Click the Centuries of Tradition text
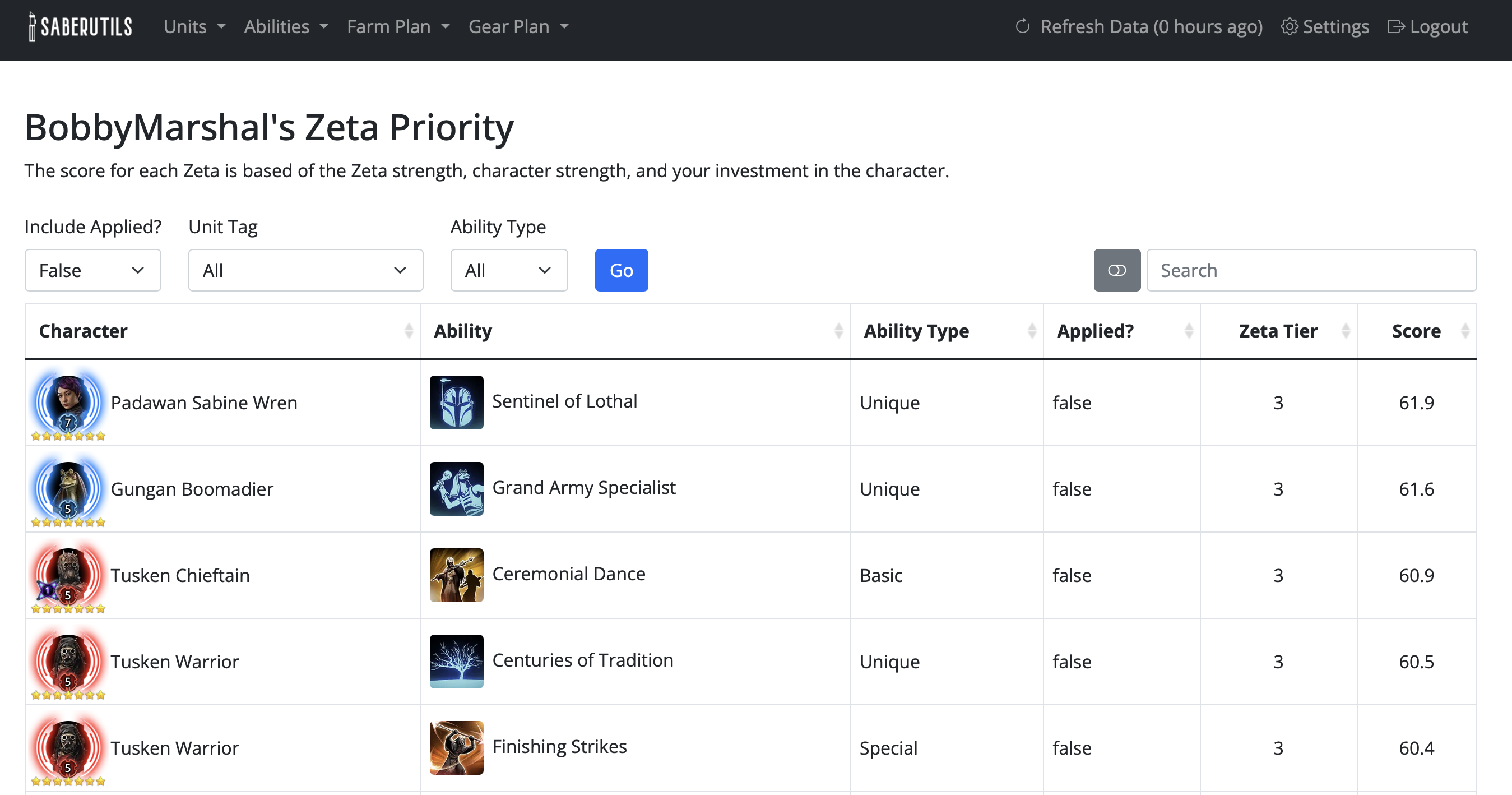Viewport: 1512px width, 795px height. tap(583, 660)
